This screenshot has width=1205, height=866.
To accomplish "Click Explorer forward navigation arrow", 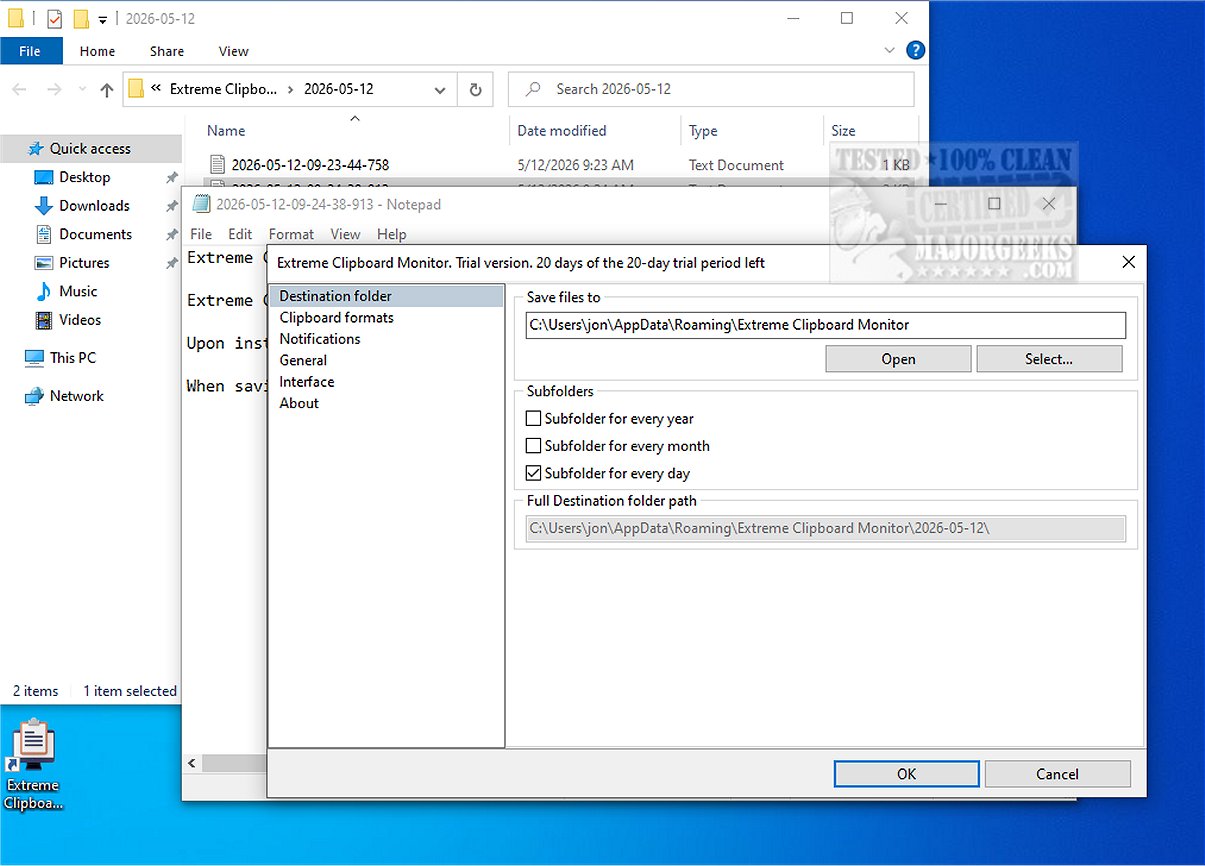I will pyautogui.click(x=54, y=89).
